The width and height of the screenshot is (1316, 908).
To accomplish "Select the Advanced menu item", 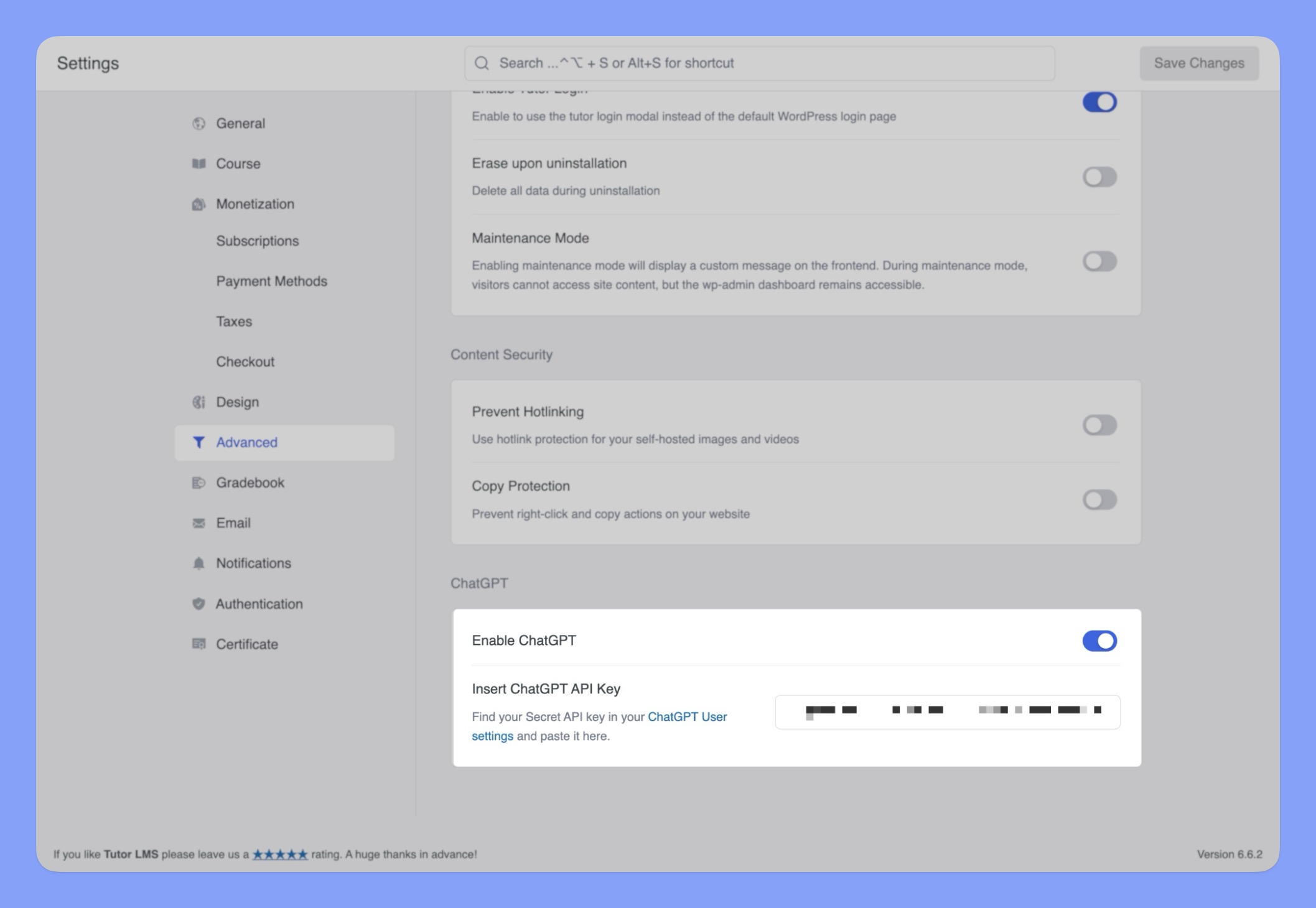I will [245, 441].
